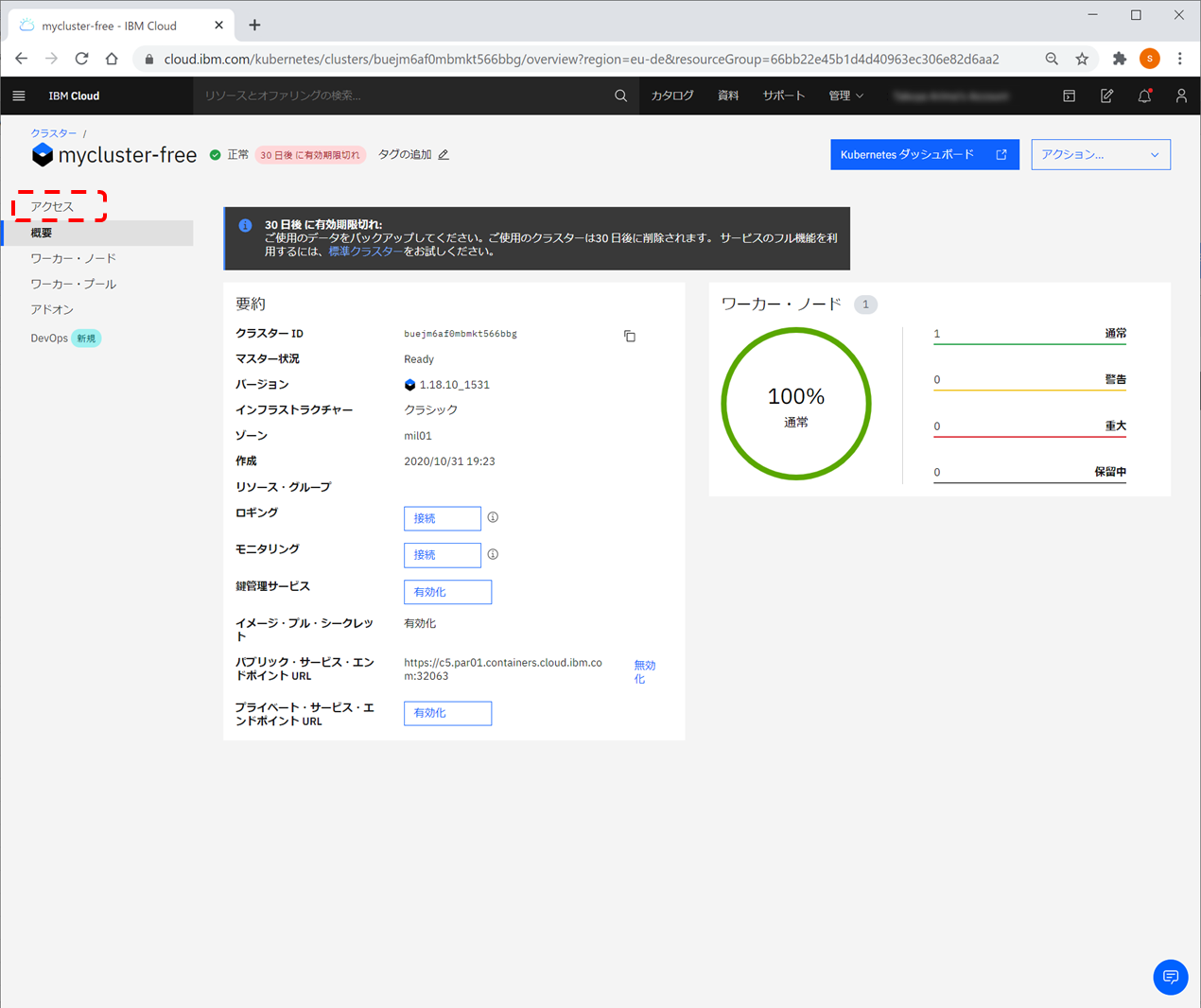
Task: Open the Chrome profile avatar
Action: click(1150, 59)
